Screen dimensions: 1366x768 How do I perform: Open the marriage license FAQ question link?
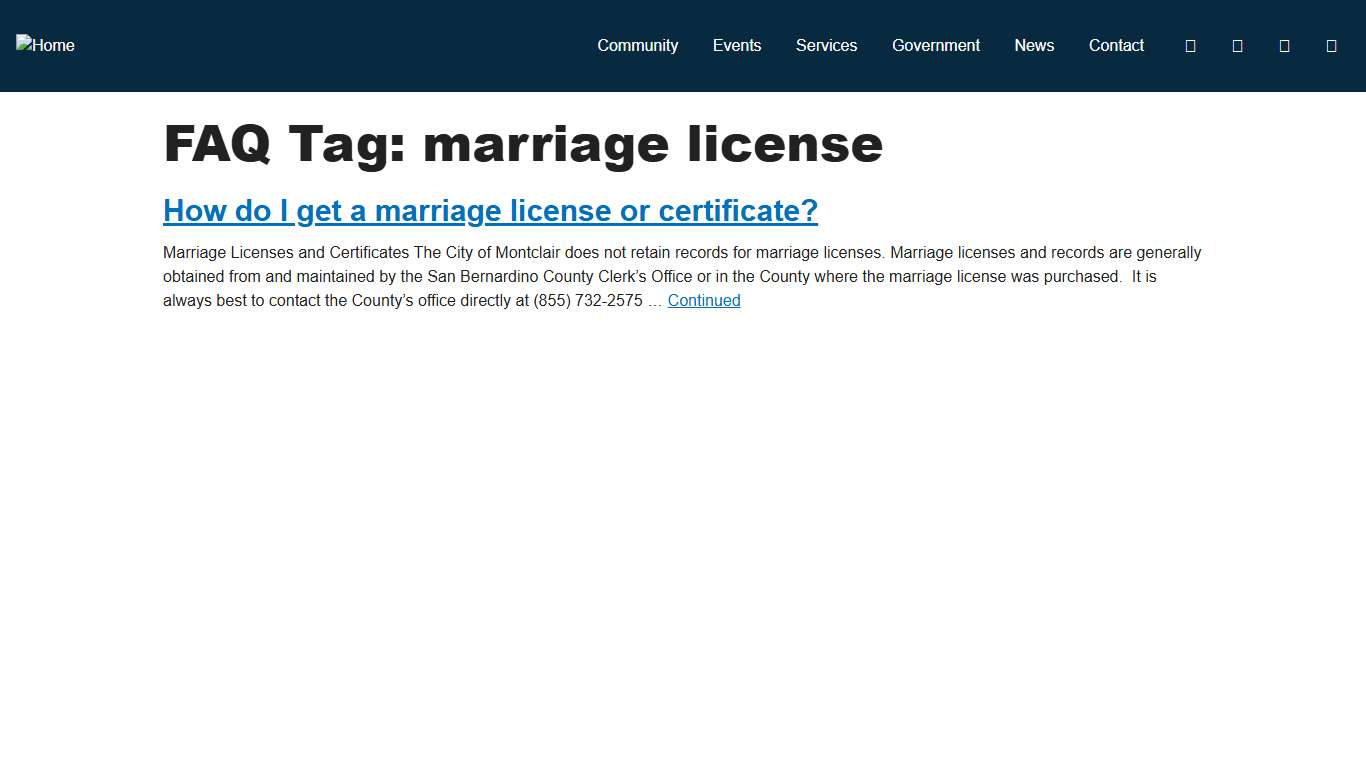click(x=490, y=211)
